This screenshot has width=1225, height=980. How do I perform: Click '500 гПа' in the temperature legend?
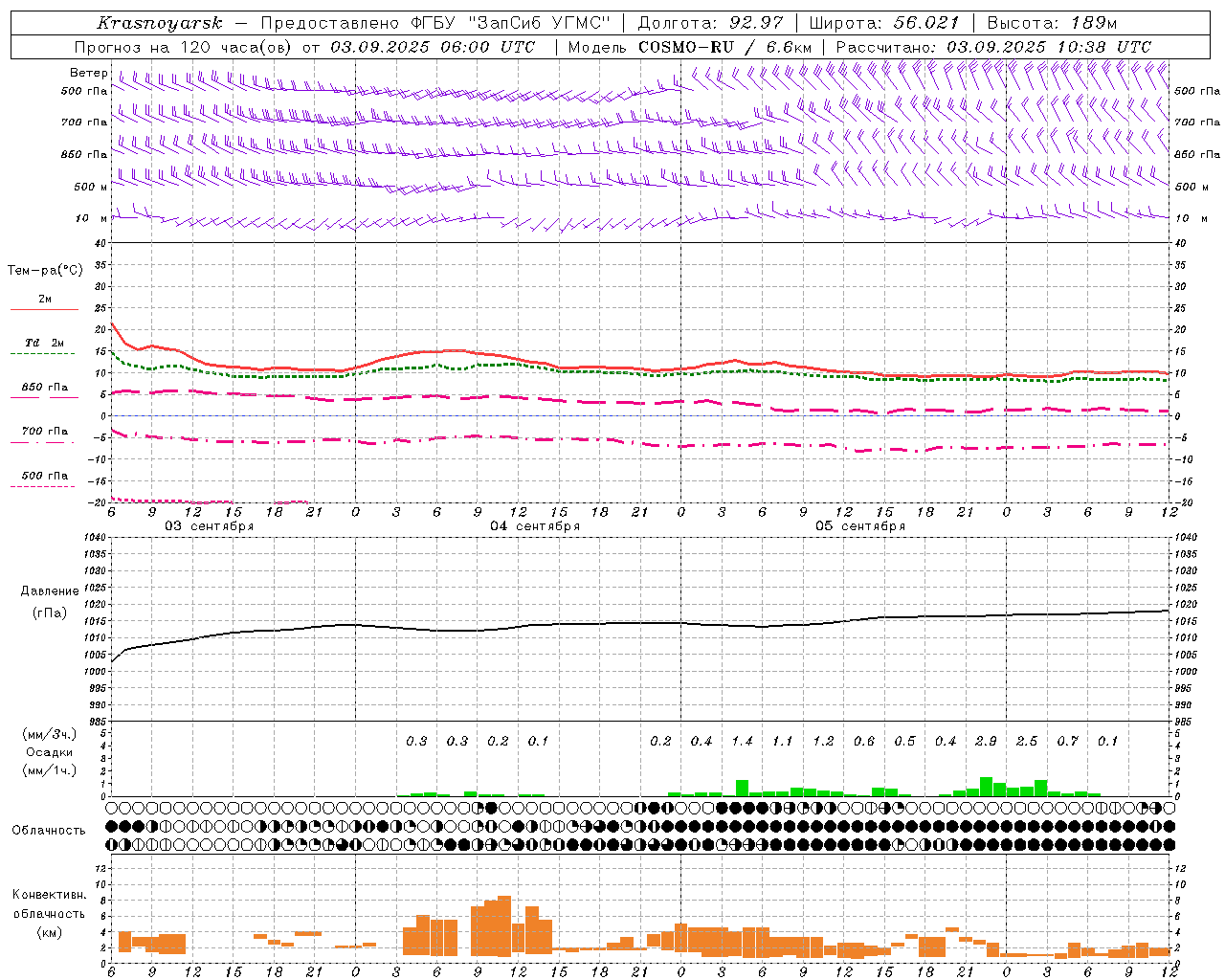pos(45,476)
